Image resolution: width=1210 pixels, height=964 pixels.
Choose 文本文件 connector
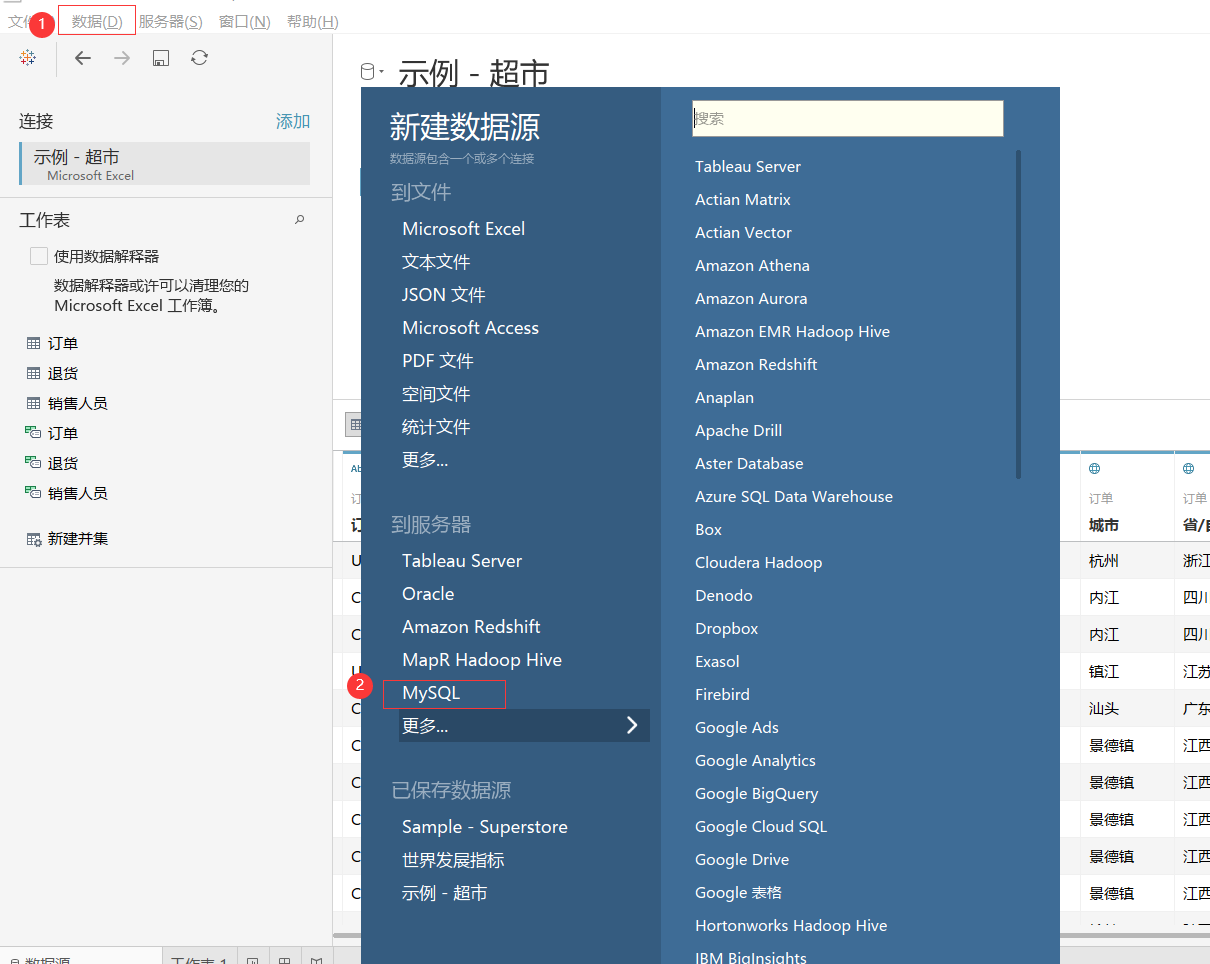point(436,261)
